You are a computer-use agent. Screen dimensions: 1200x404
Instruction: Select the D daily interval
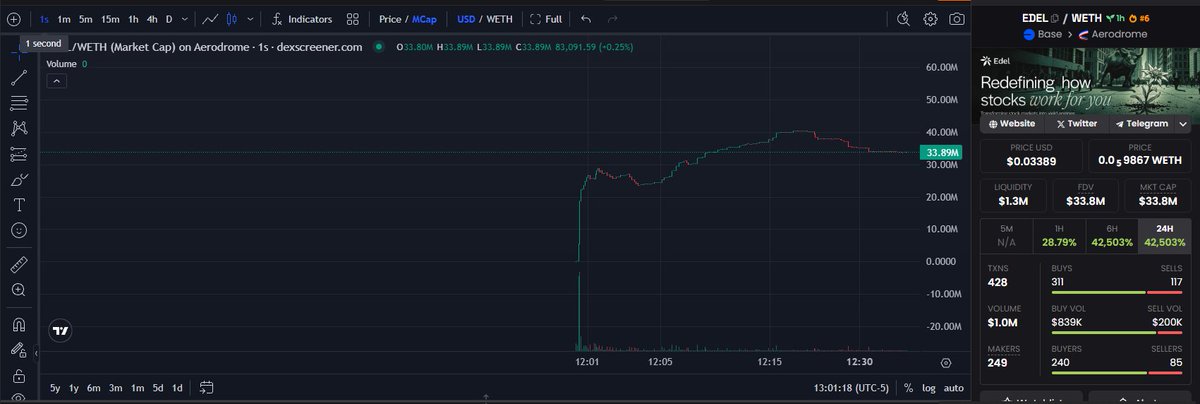pyautogui.click(x=169, y=18)
